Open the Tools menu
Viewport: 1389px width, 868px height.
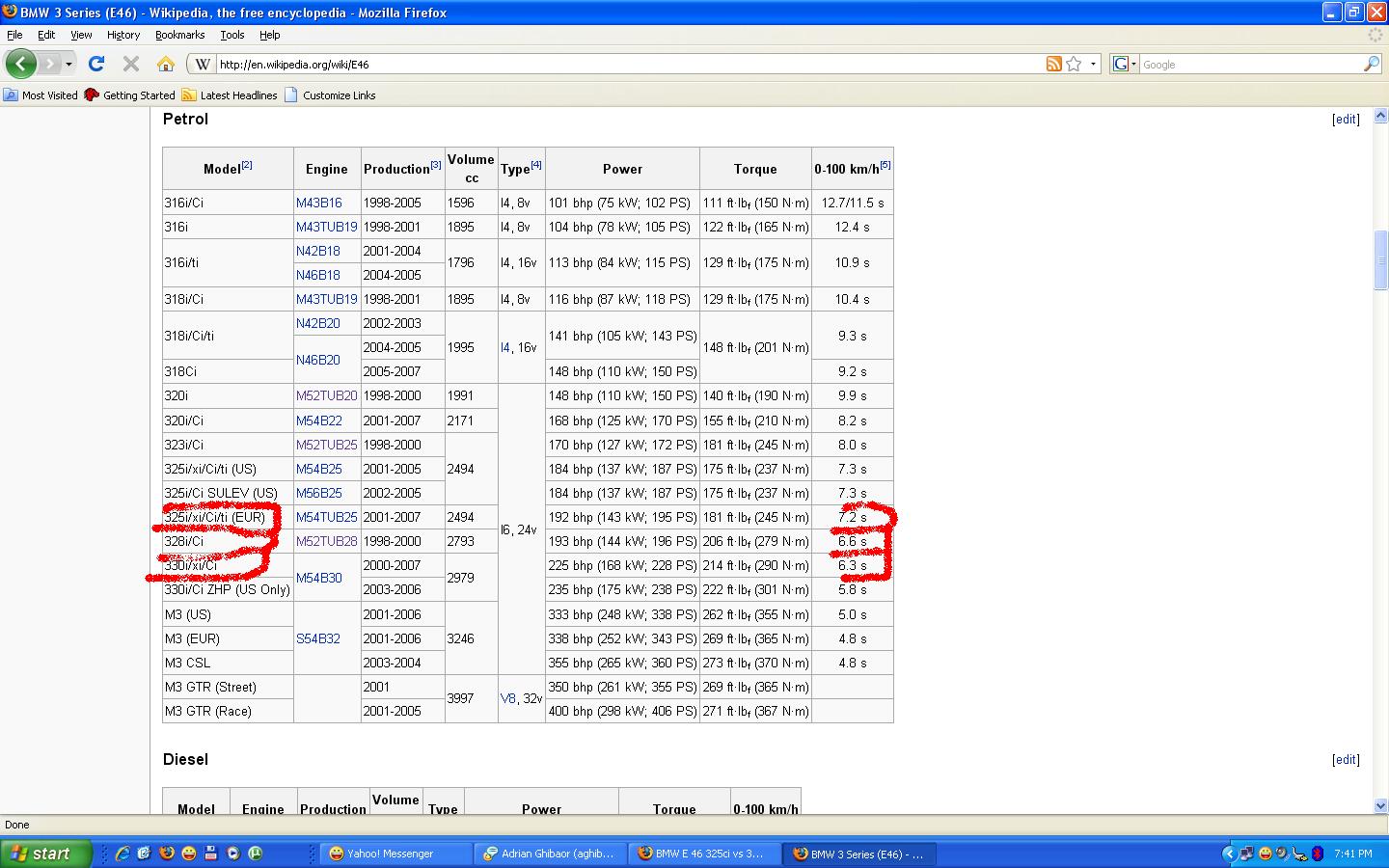click(231, 35)
